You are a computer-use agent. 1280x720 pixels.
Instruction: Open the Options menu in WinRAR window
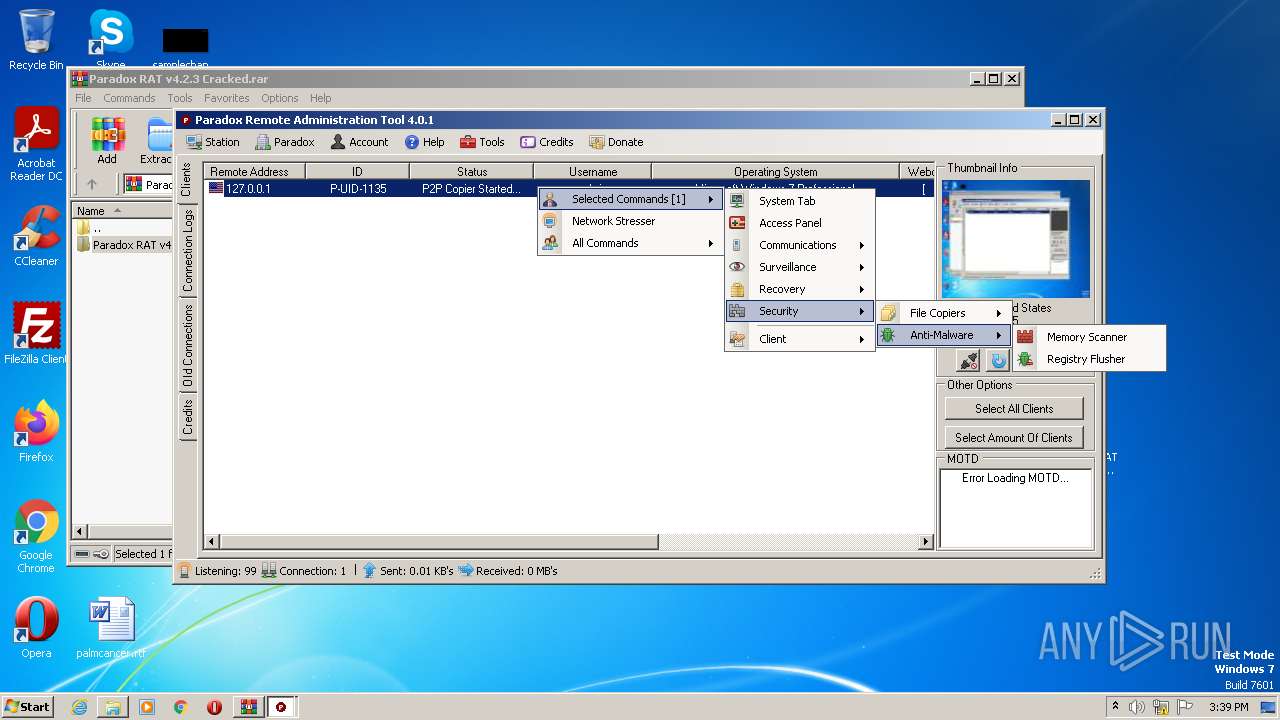click(x=280, y=98)
